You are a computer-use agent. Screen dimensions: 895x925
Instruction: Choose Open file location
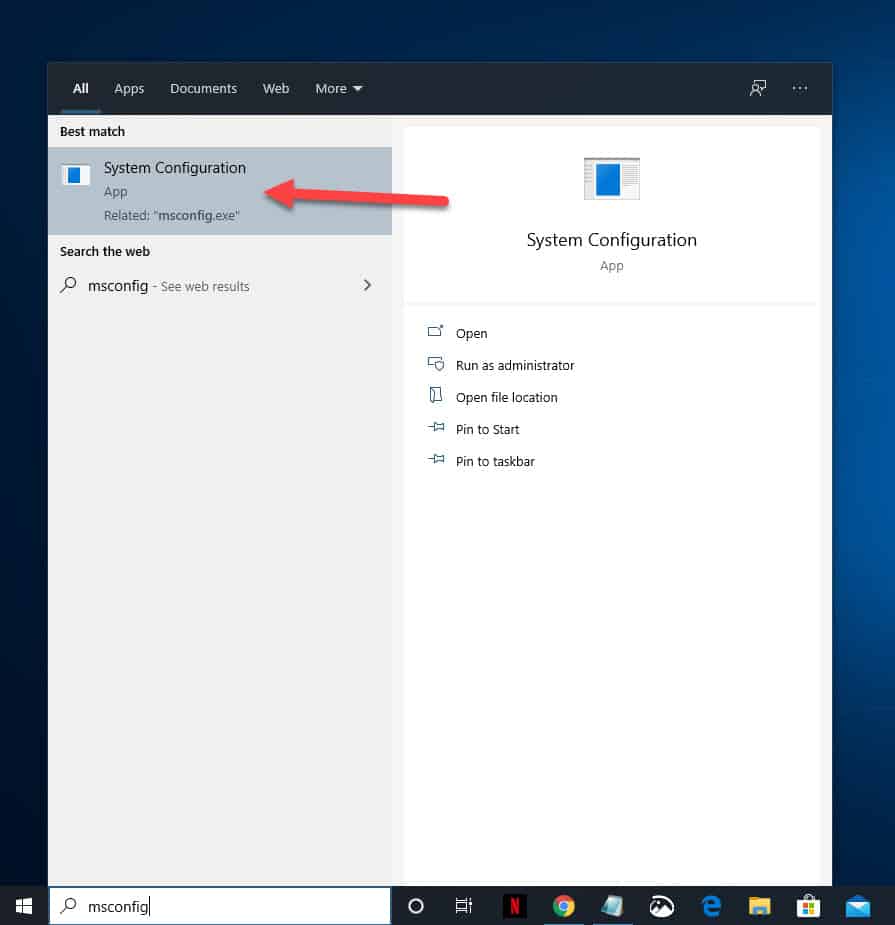pos(506,397)
